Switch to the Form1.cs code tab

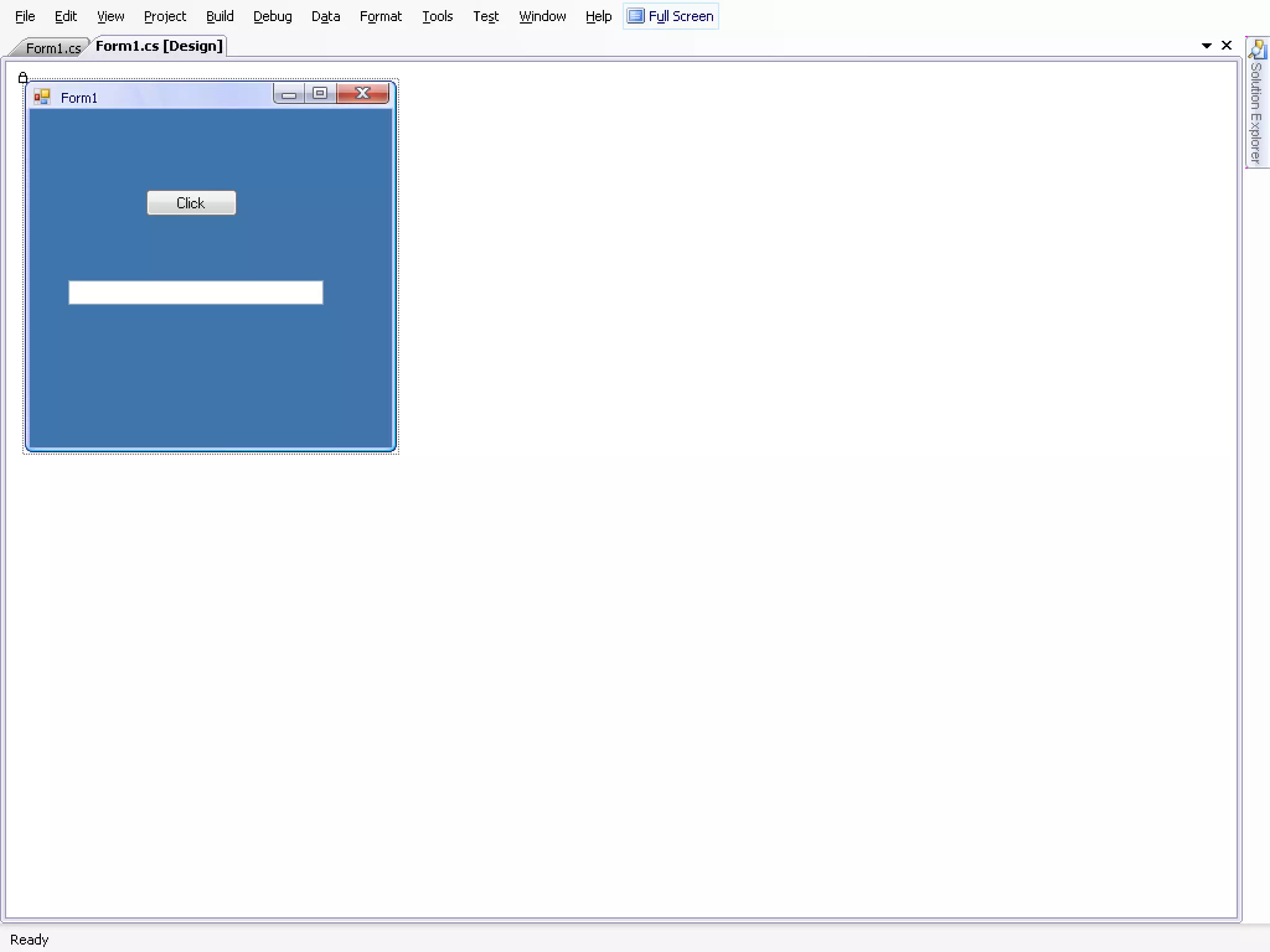click(x=53, y=48)
